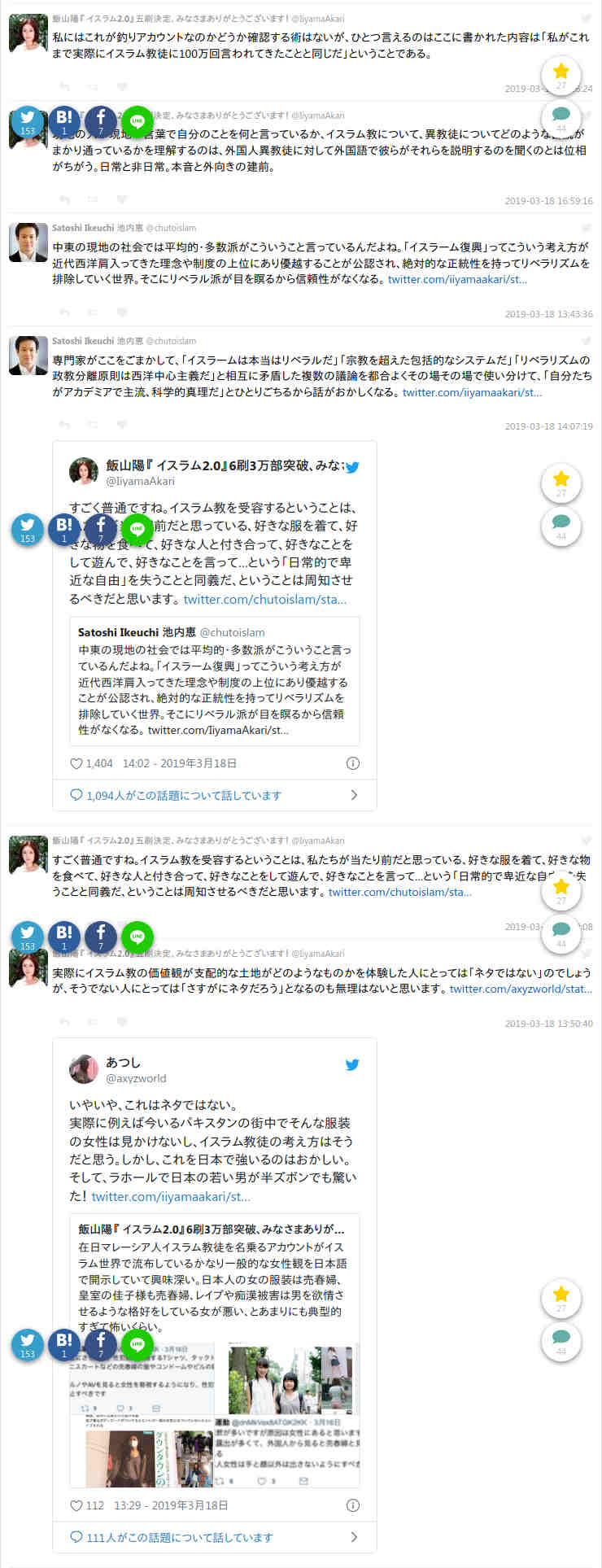Viewport: 602px width, 1568px height.
Task: Like the embedded tweet with 1,404 hearts
Action: [76, 763]
